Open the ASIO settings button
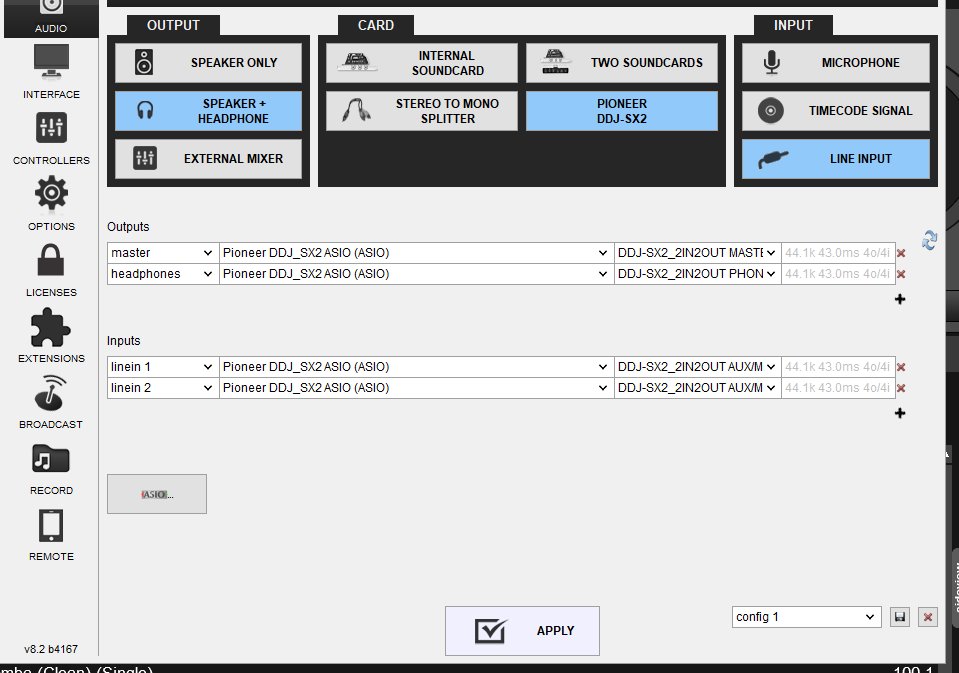Image resolution: width=959 pixels, height=673 pixels. pyautogui.click(x=157, y=494)
